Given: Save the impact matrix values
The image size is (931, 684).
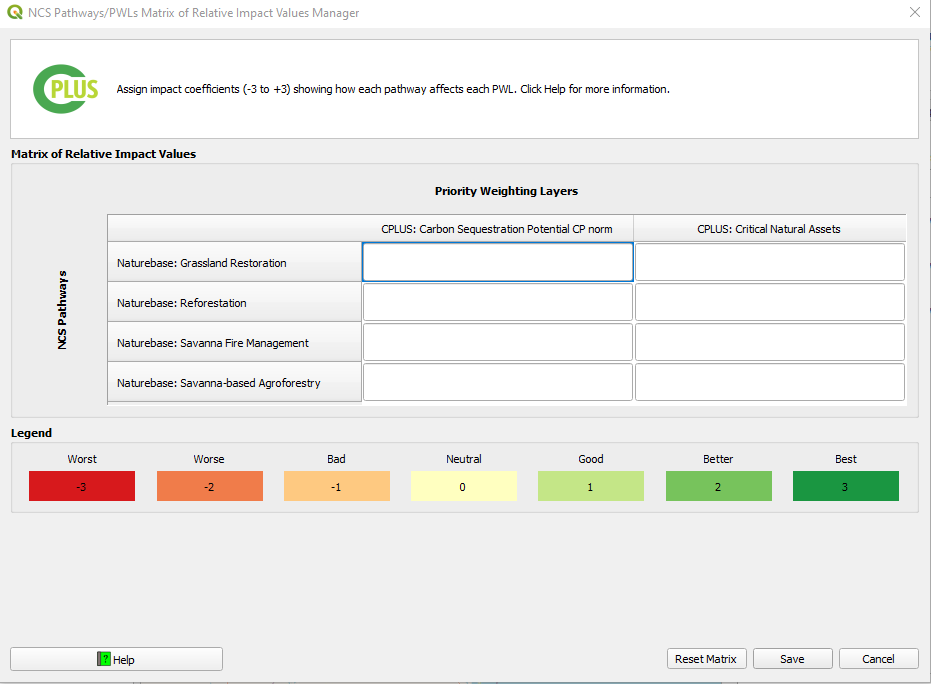Looking at the screenshot, I should point(792,659).
